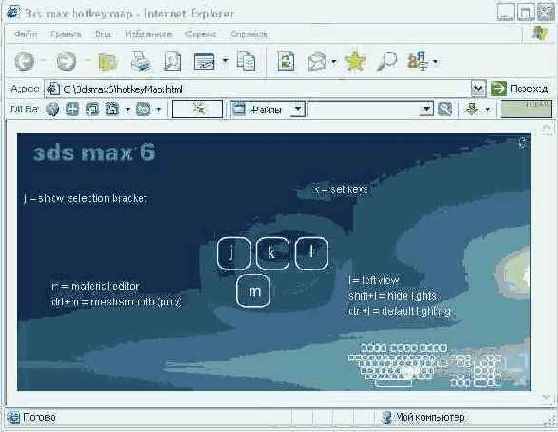
Task: Click the refresh page document icon
Action: [286, 61]
